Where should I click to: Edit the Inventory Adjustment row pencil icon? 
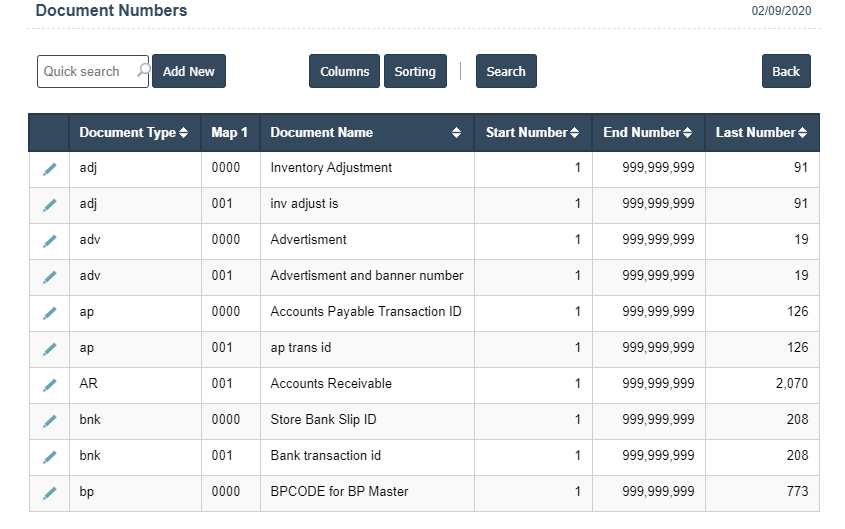point(49,169)
